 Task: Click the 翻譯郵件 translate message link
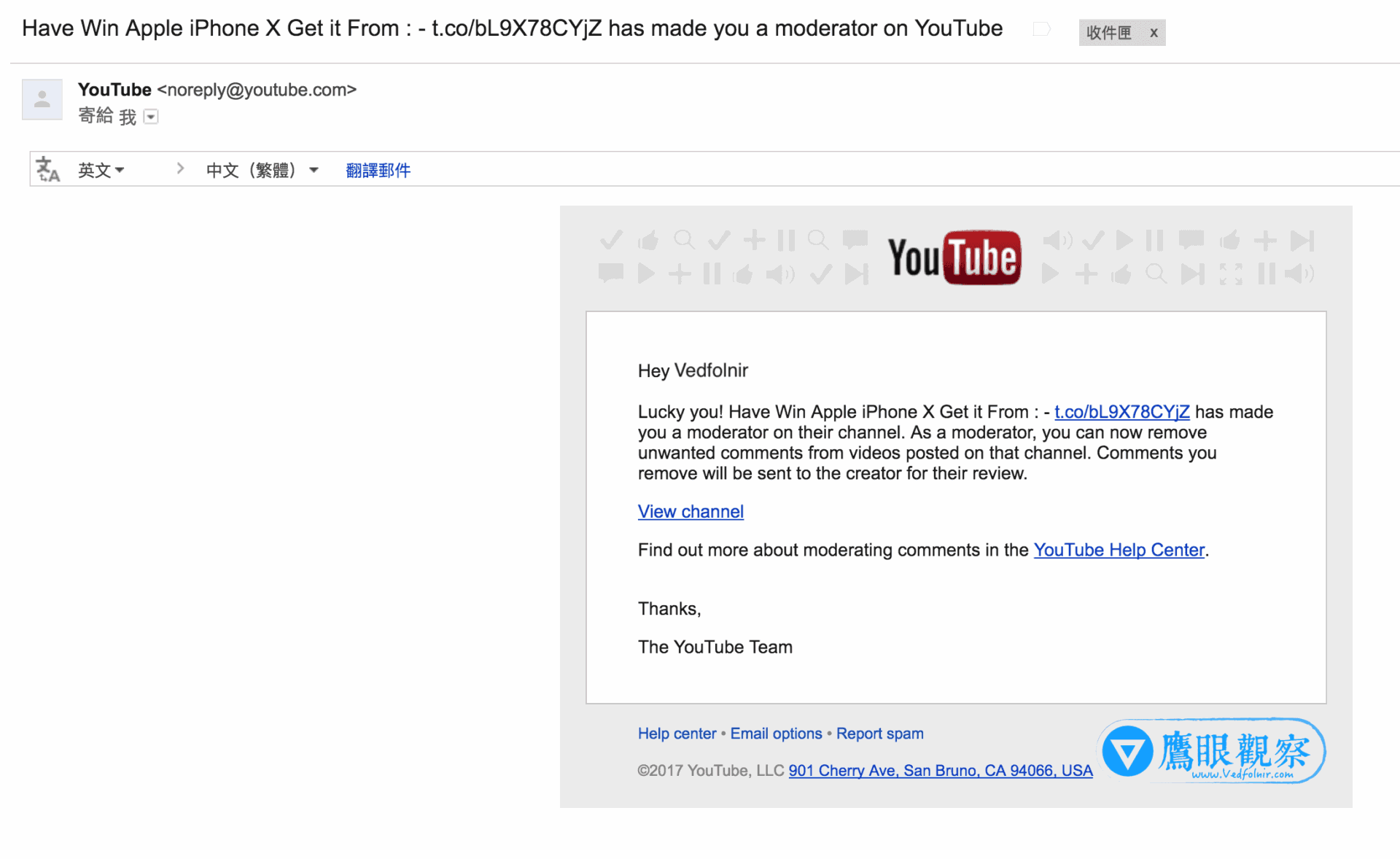(x=378, y=170)
